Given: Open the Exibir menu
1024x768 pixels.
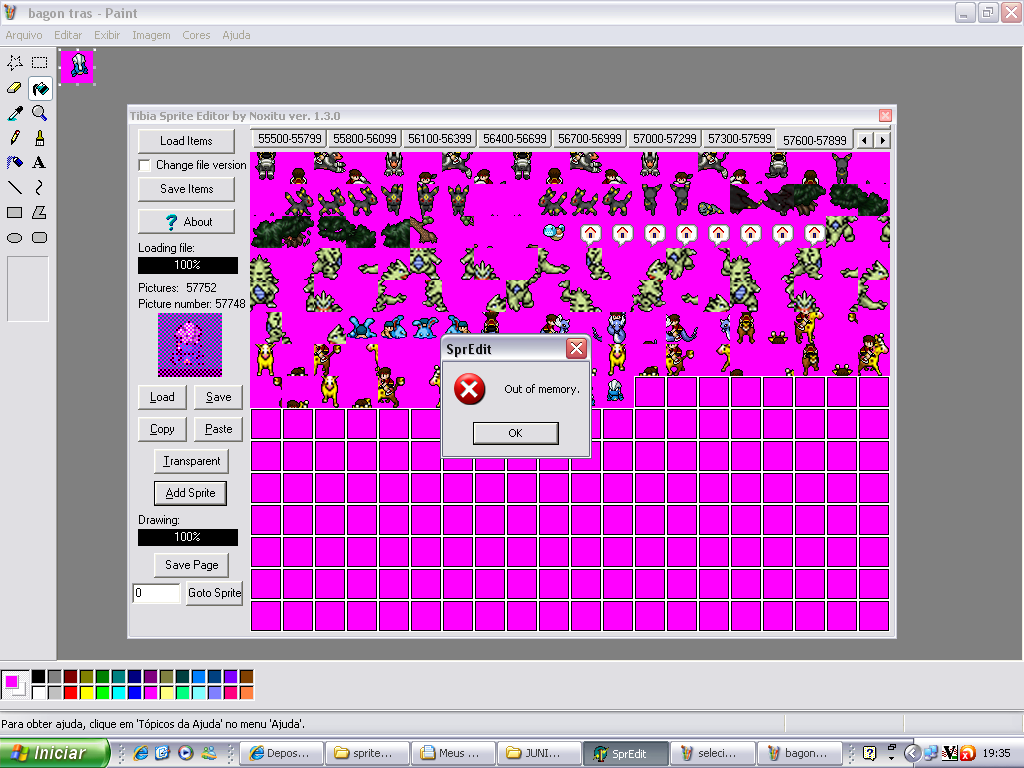Looking at the screenshot, I should (x=107, y=35).
